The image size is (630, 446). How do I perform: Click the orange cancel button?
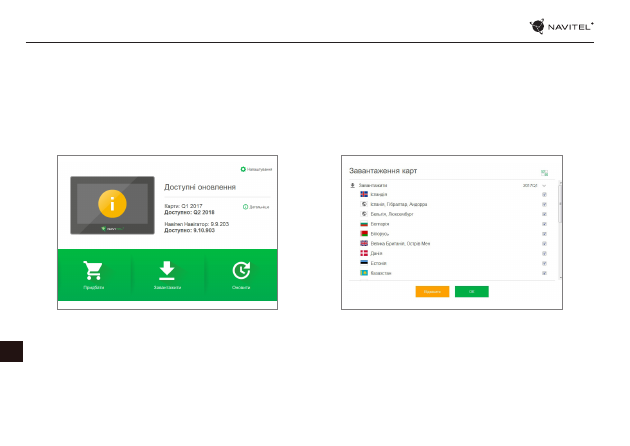click(432, 292)
